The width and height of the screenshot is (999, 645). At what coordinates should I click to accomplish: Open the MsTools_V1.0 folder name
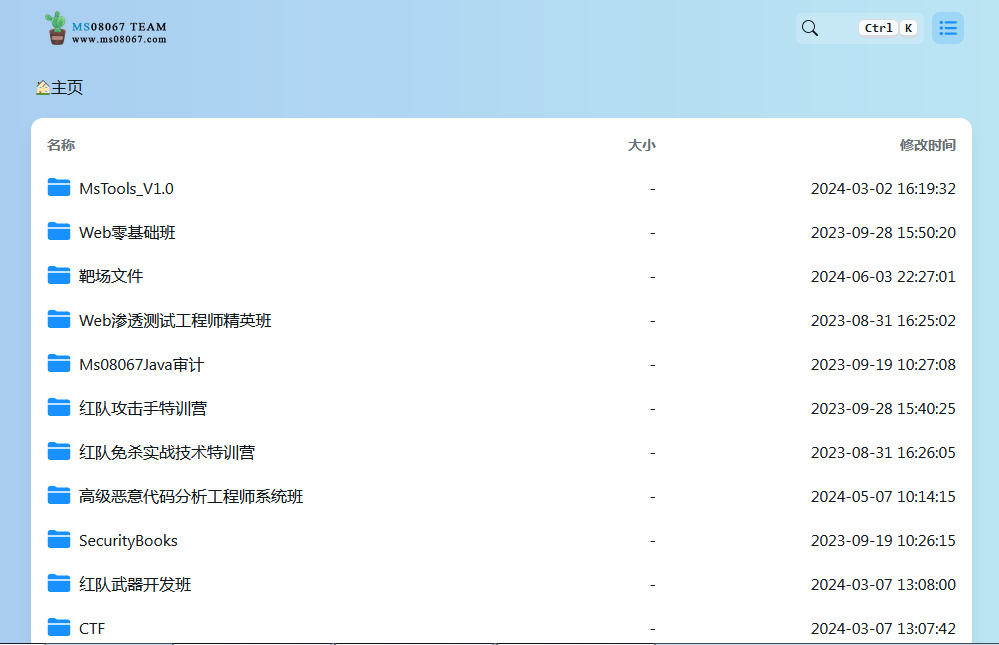click(x=126, y=189)
